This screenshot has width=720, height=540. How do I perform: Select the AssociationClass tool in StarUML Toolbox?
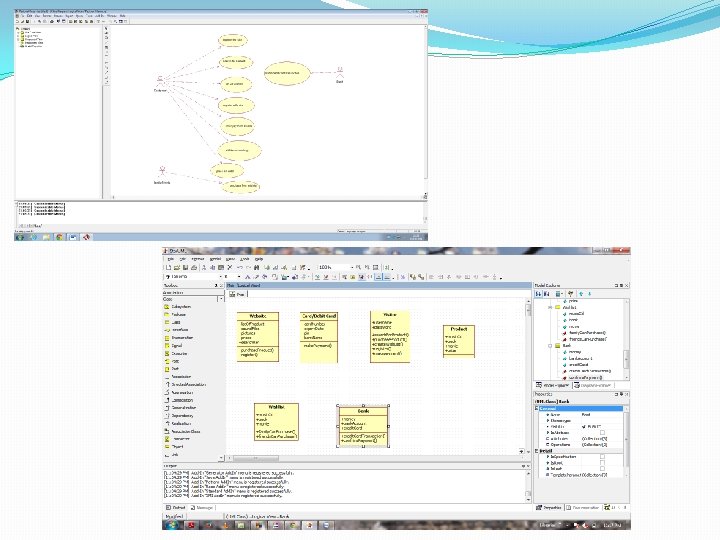pos(182,432)
